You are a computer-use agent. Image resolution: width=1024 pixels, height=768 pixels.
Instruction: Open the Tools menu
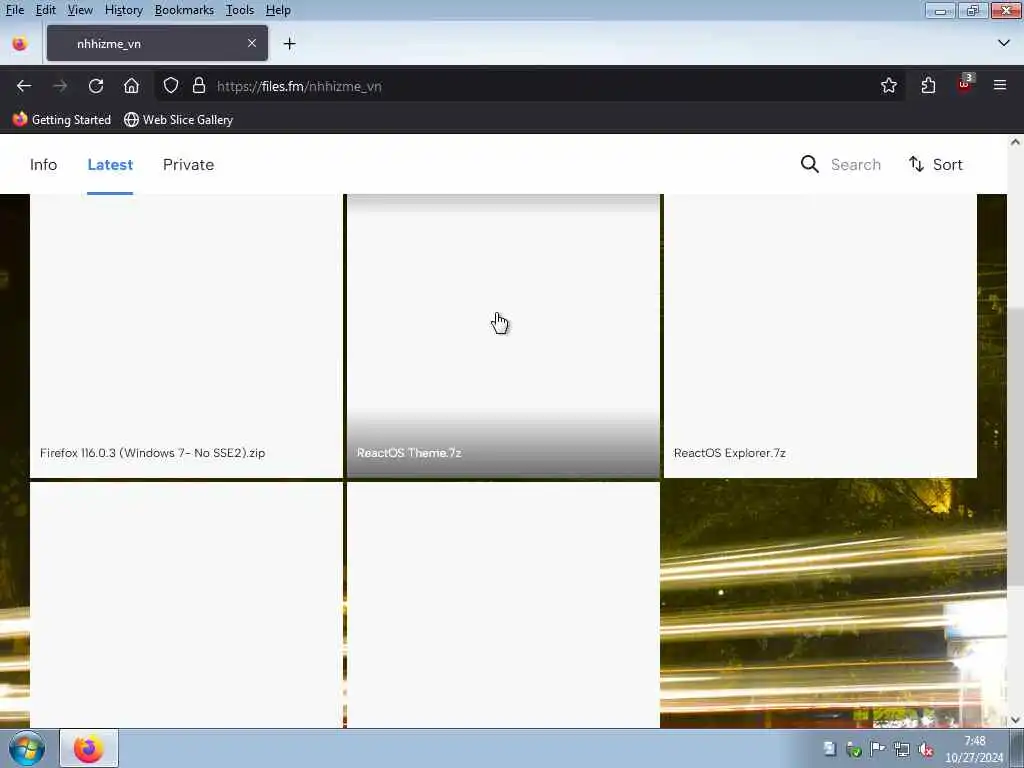point(240,10)
